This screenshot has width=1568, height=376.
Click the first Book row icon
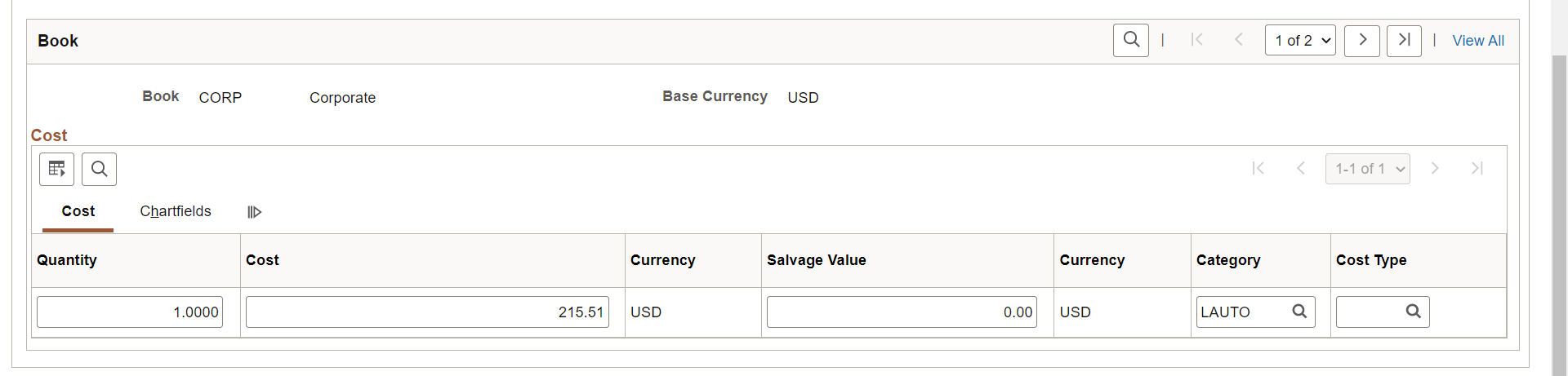(x=1196, y=40)
